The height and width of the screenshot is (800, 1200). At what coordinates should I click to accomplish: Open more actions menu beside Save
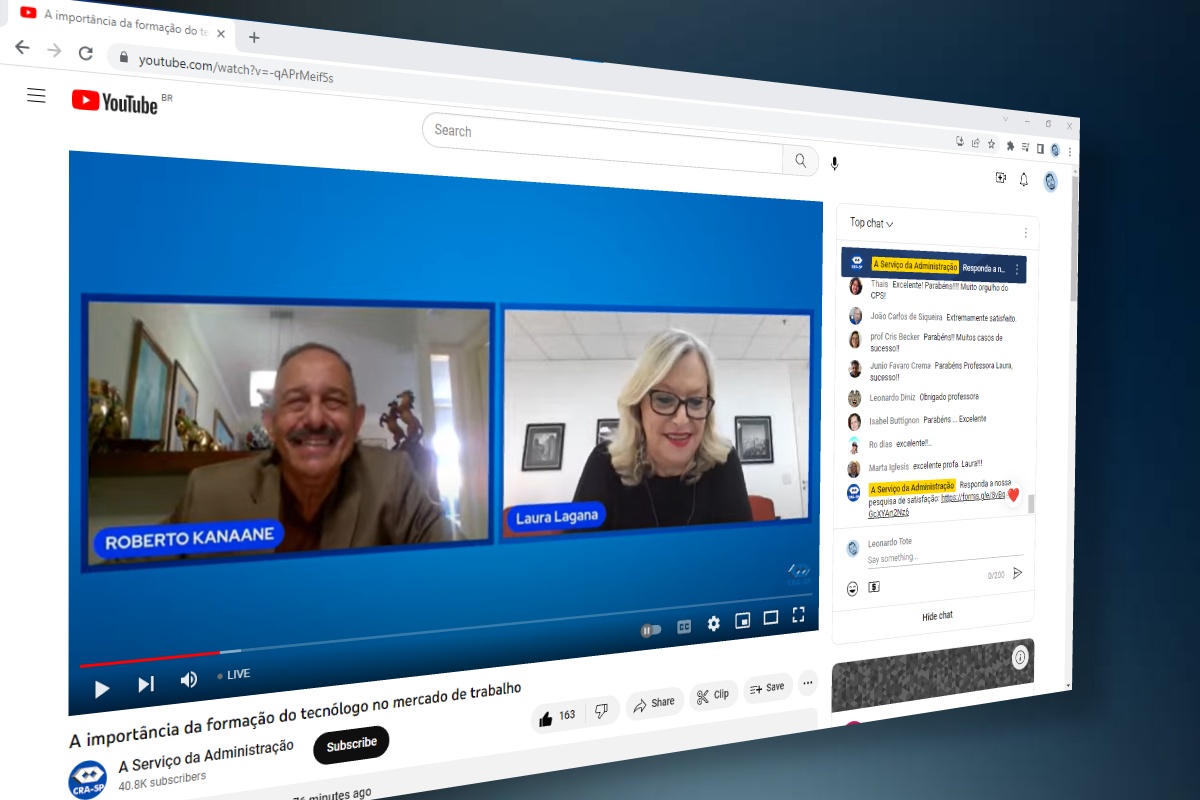point(807,684)
